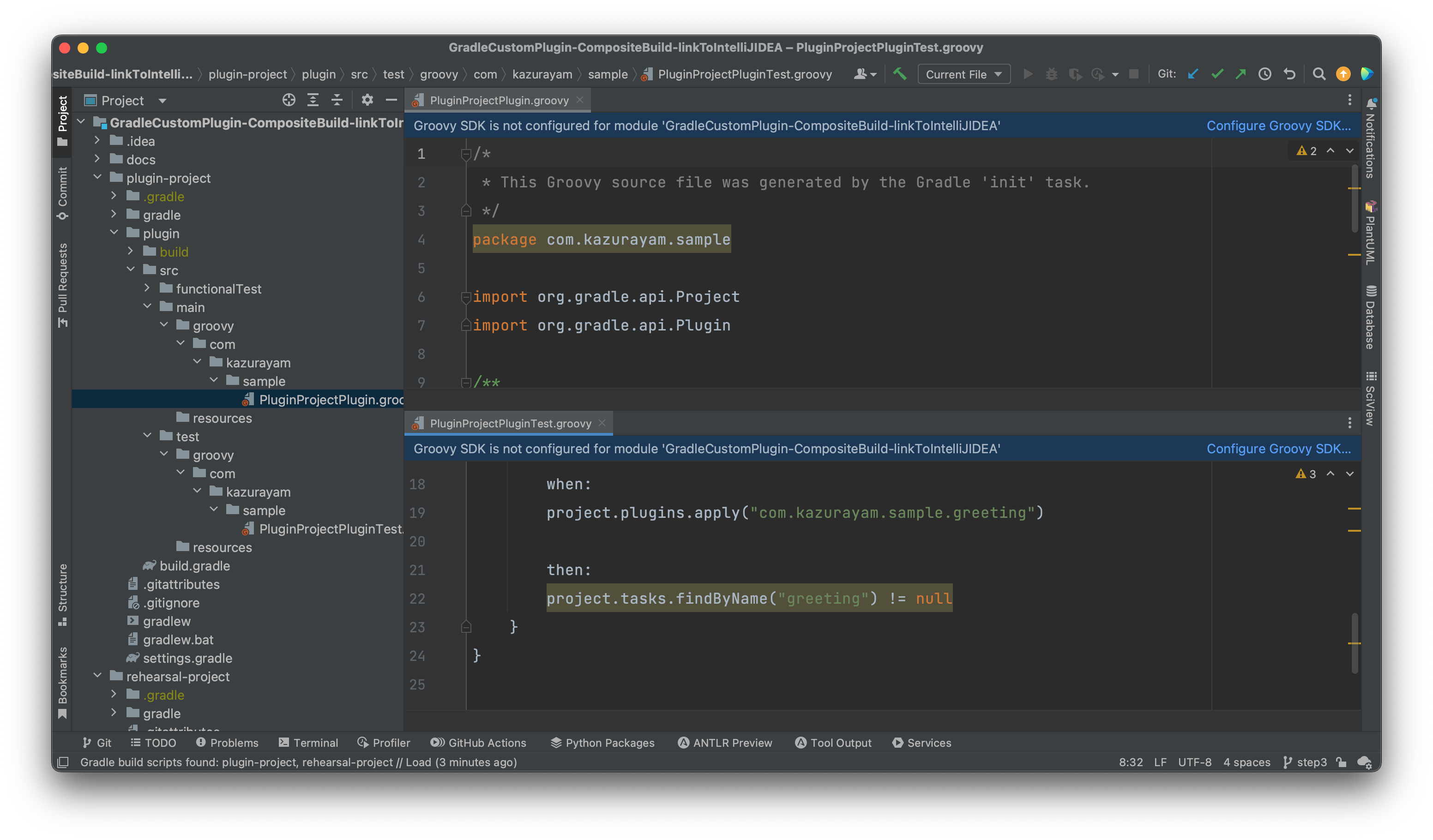Viewport: 1433px width, 840px height.
Task: Toggle the Structure side tab
Action: (62, 594)
